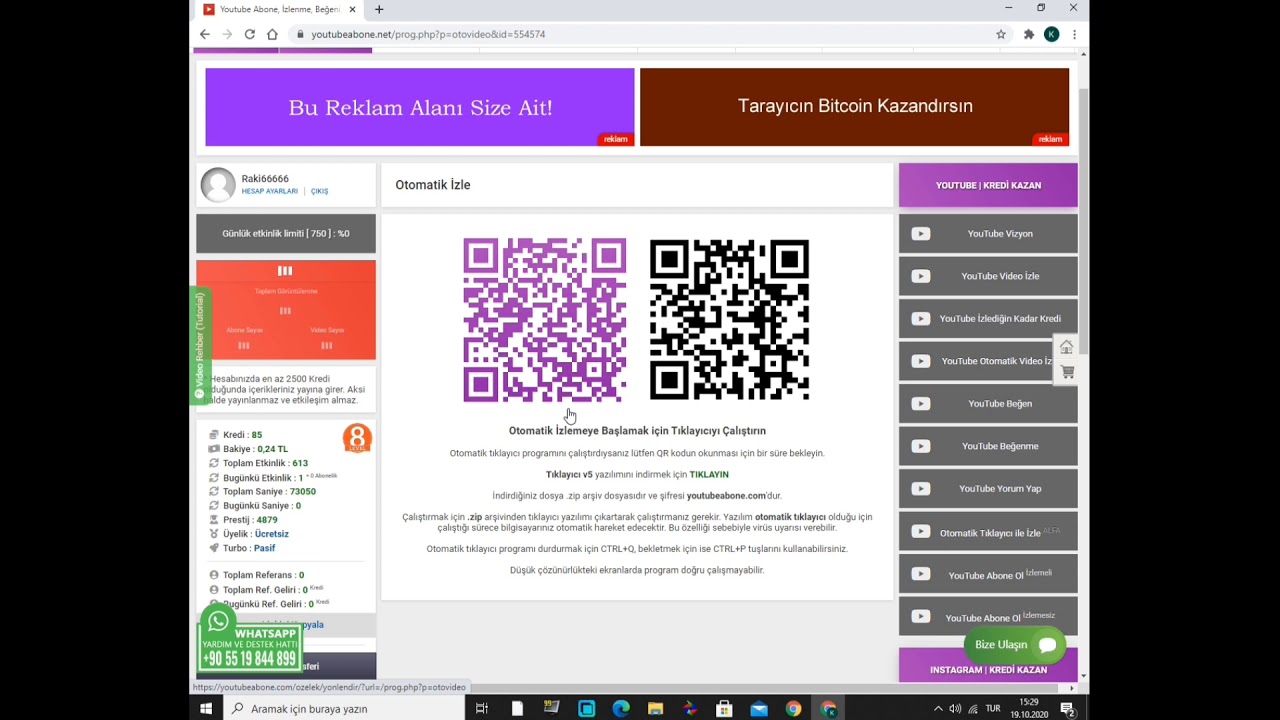Click the Üyelik : Ücretsiz membership value

coord(272,534)
